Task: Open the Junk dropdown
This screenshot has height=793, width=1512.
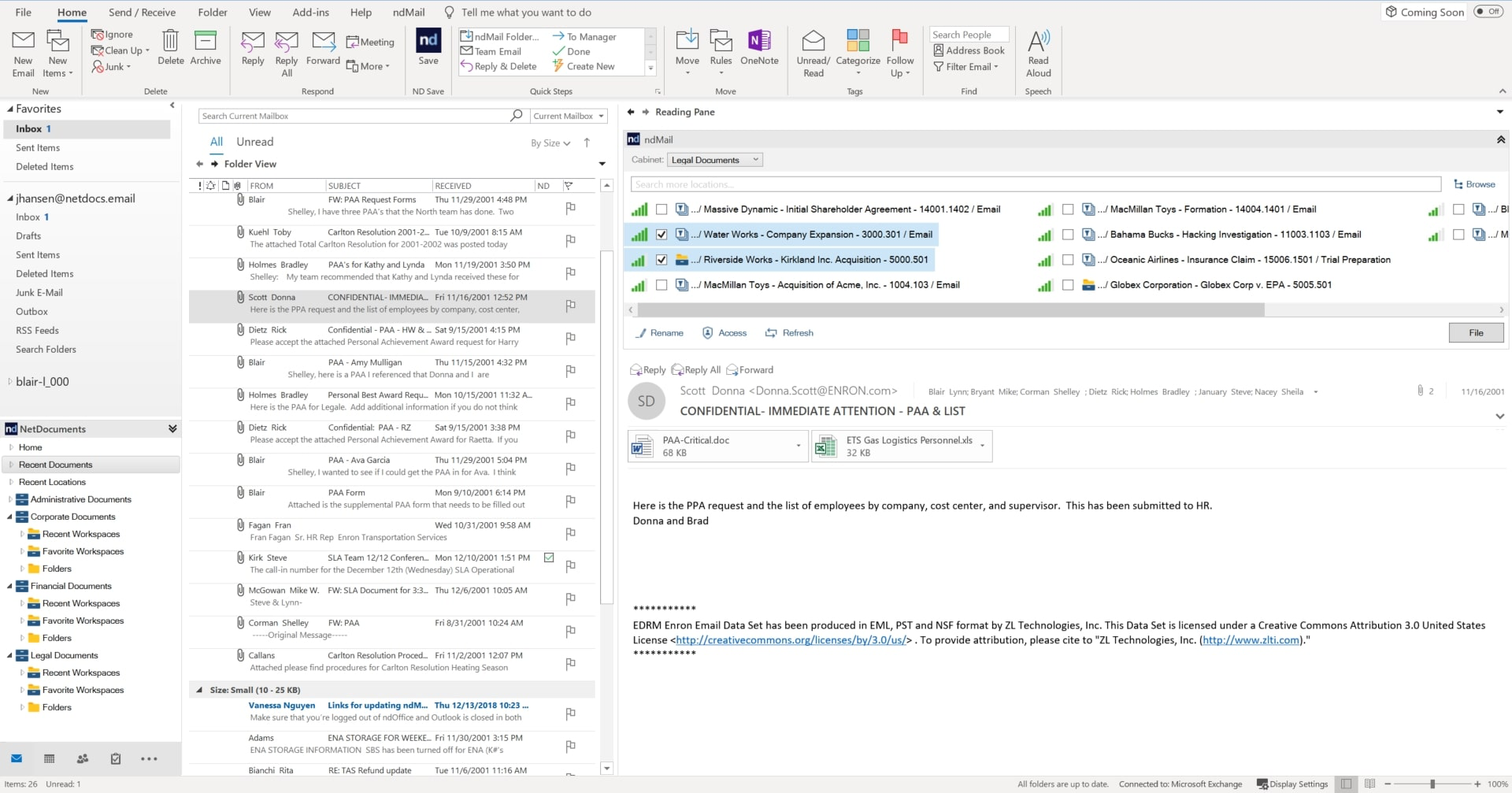Action: click(111, 67)
